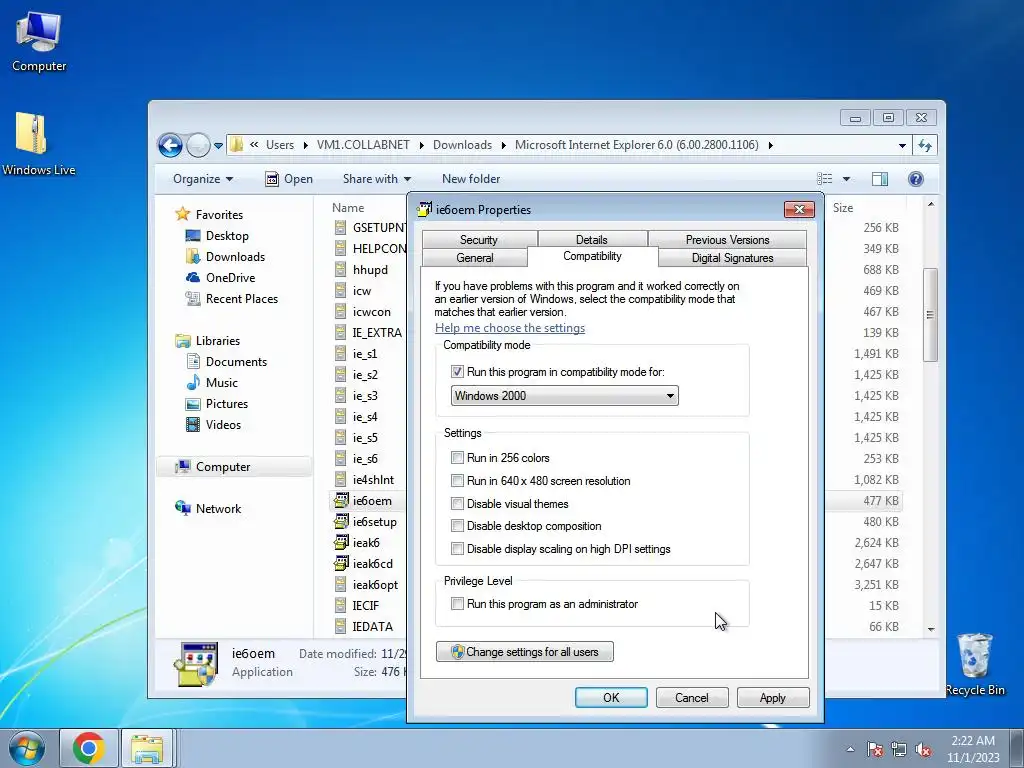The height and width of the screenshot is (768, 1024).
Task: Expand the Share with menu
Action: (377, 179)
